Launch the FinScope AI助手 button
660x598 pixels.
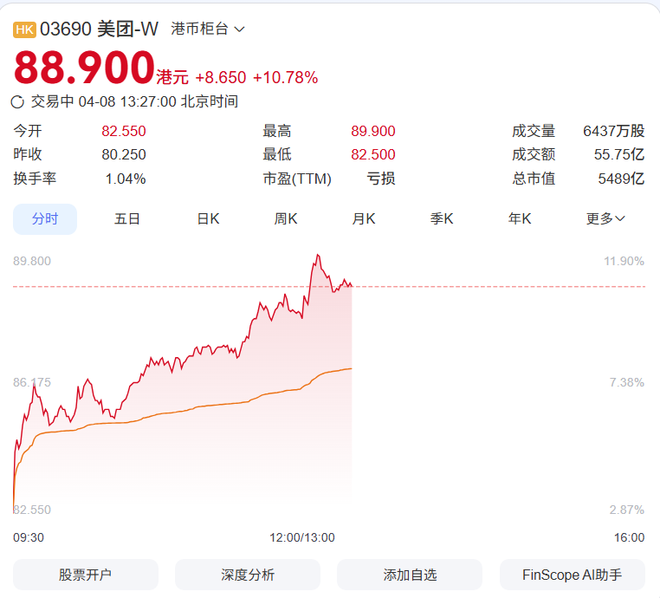click(x=572, y=574)
